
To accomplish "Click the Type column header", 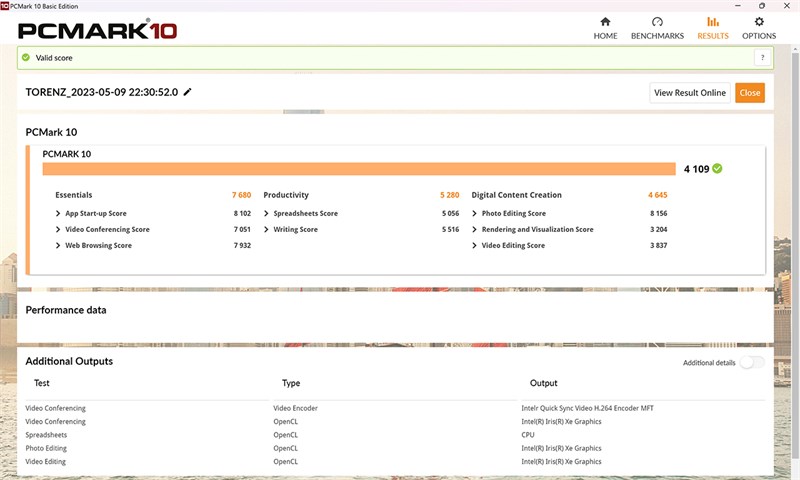I will coord(291,383).
